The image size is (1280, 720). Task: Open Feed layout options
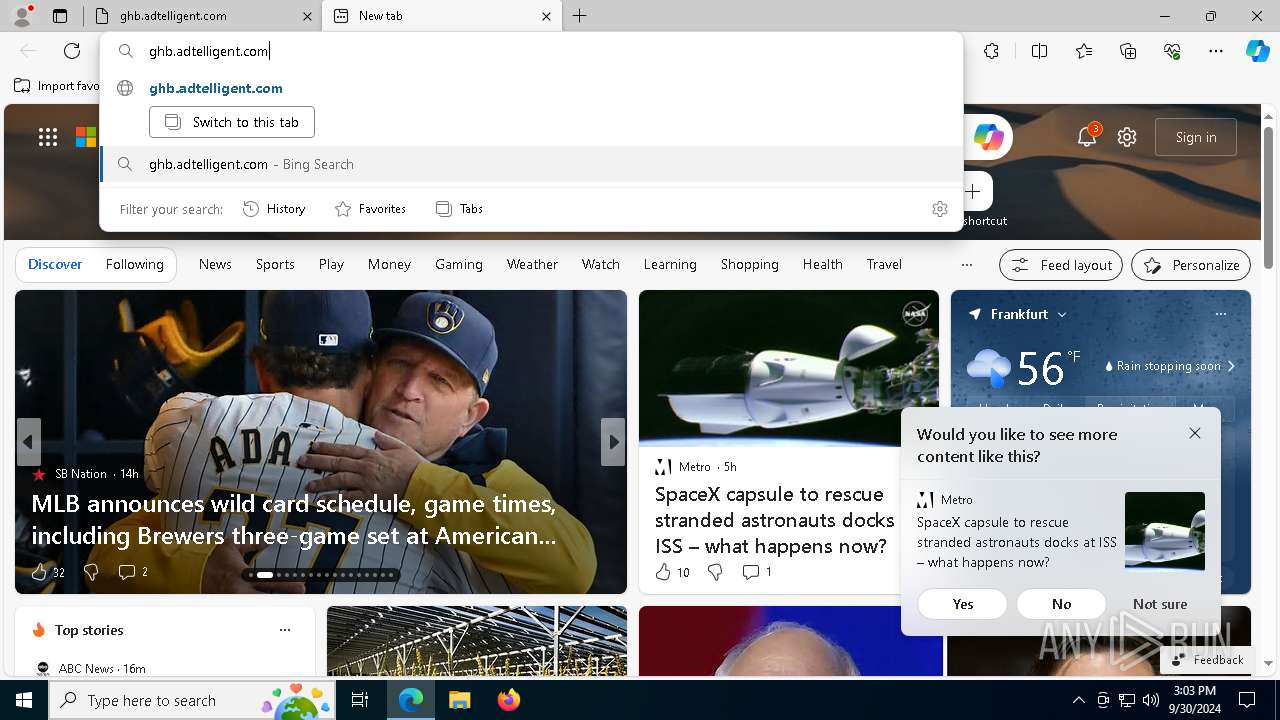coord(1061,265)
